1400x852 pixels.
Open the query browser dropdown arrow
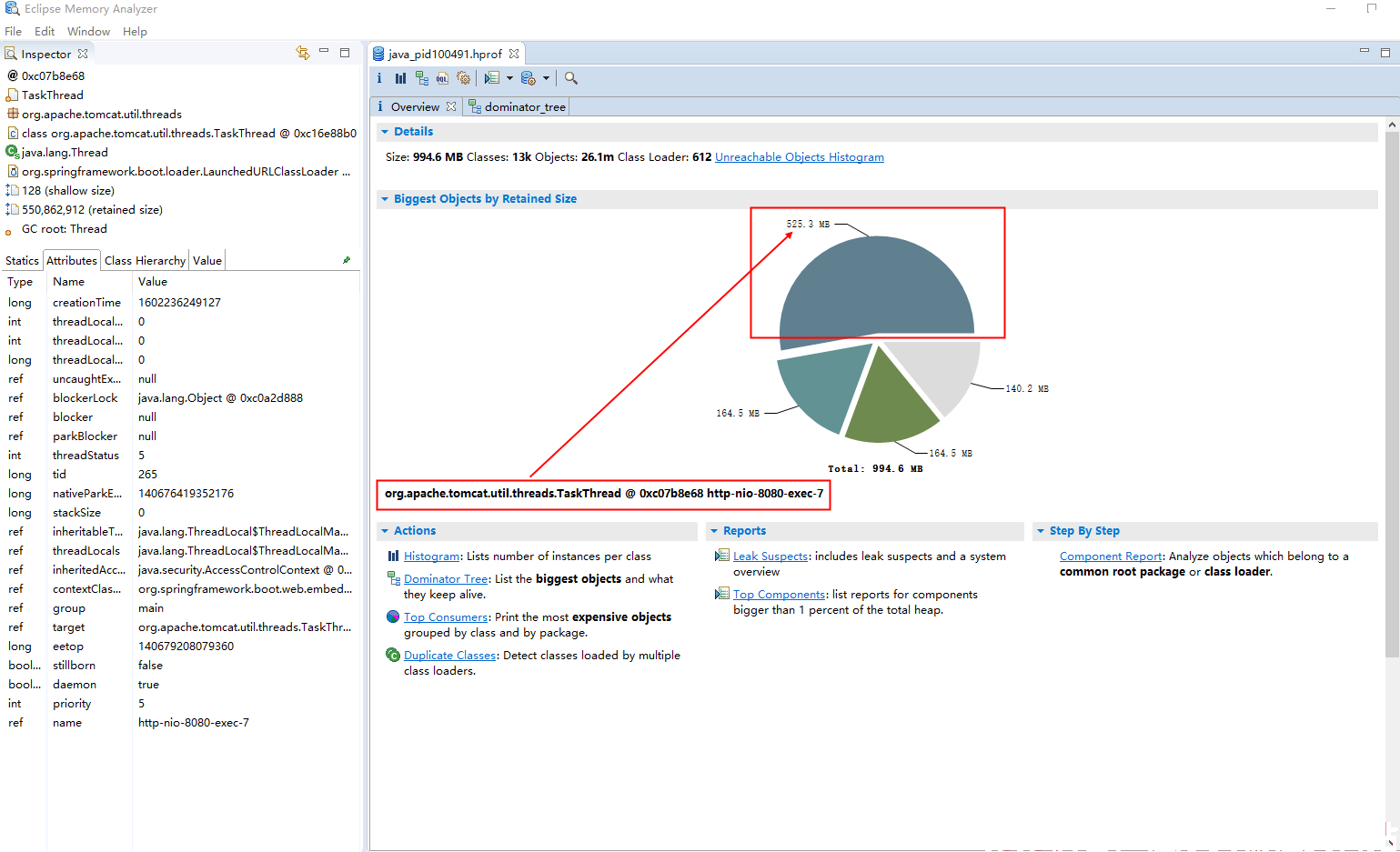tap(546, 78)
